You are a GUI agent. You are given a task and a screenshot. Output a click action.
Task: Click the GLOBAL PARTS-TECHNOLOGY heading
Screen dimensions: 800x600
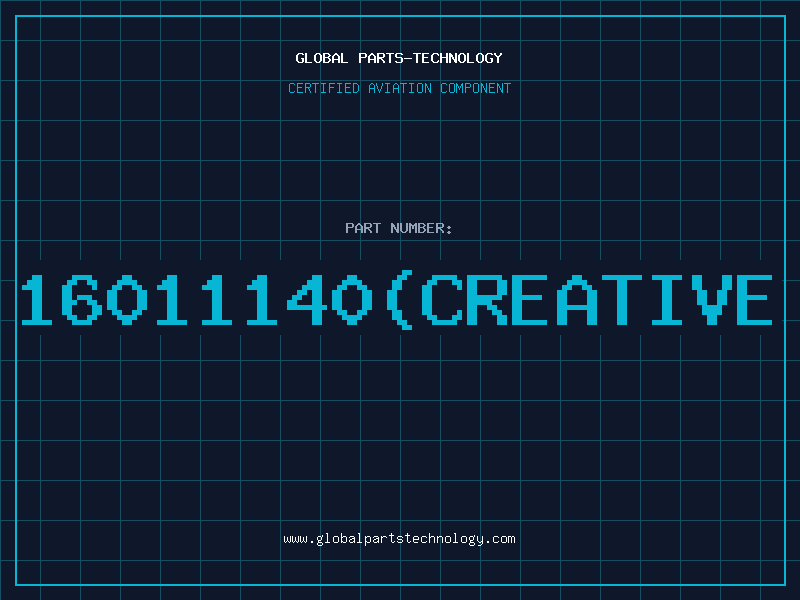[399, 58]
